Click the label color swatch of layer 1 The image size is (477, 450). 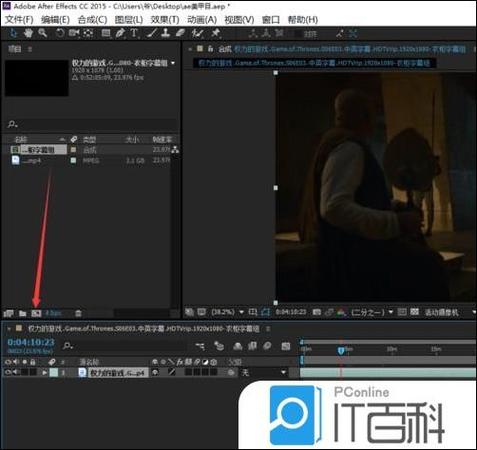point(54,372)
